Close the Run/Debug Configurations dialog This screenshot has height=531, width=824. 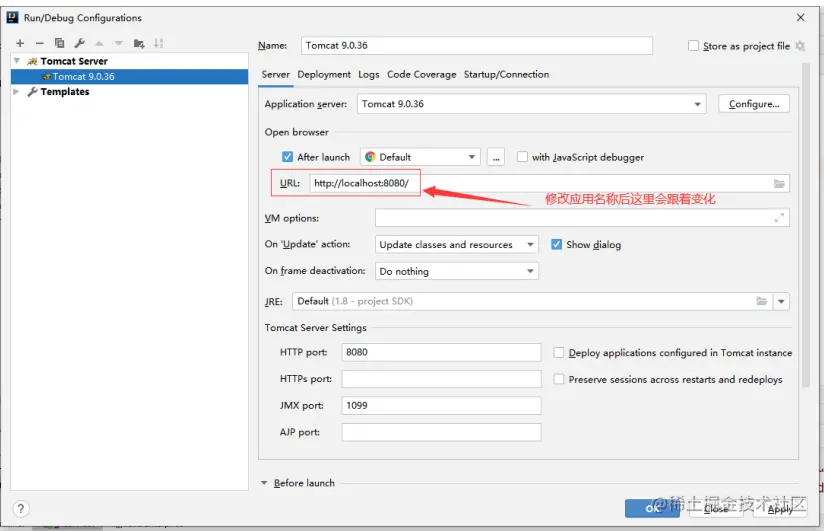800,17
